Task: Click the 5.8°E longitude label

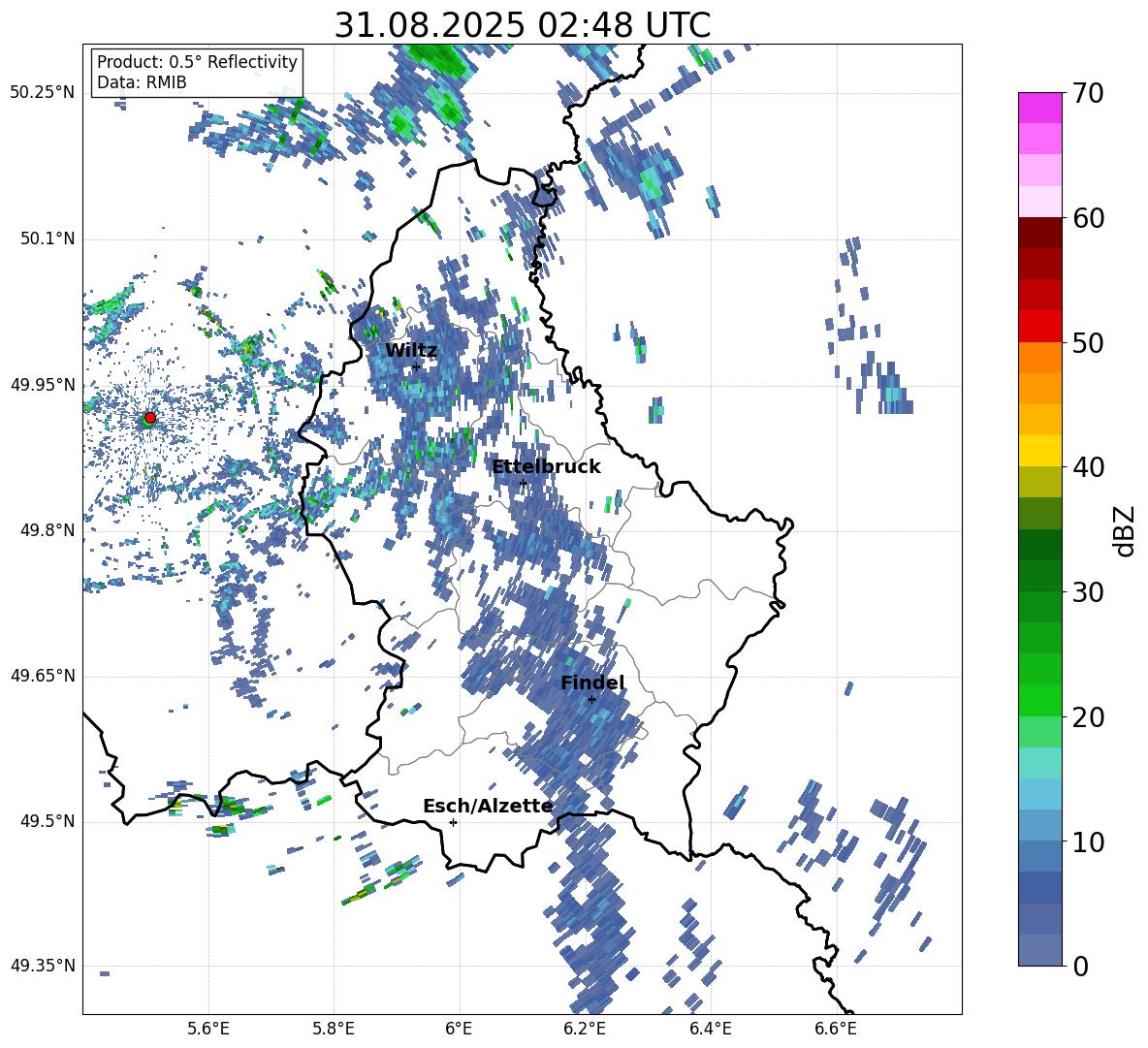Action: [334, 1029]
